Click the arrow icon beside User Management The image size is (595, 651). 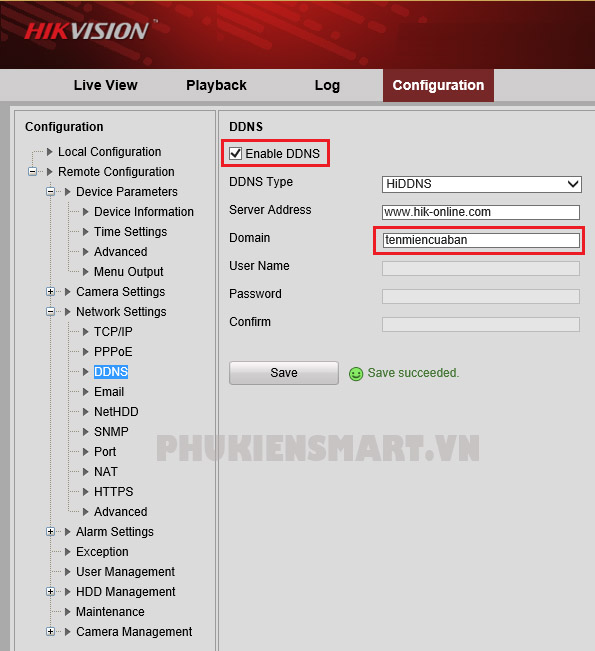click(68, 572)
